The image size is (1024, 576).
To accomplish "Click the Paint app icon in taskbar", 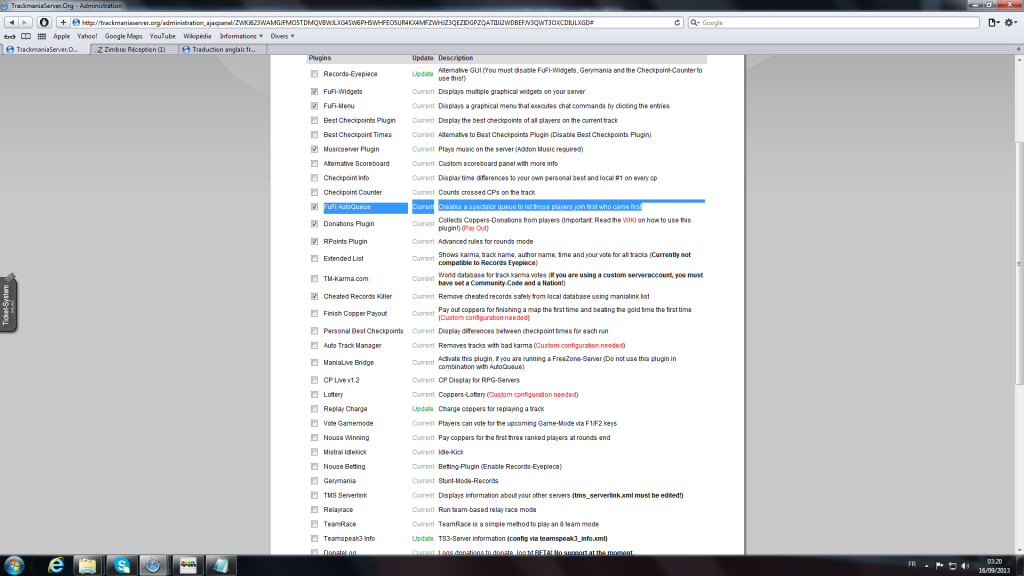I will pyautogui.click(x=188, y=565).
